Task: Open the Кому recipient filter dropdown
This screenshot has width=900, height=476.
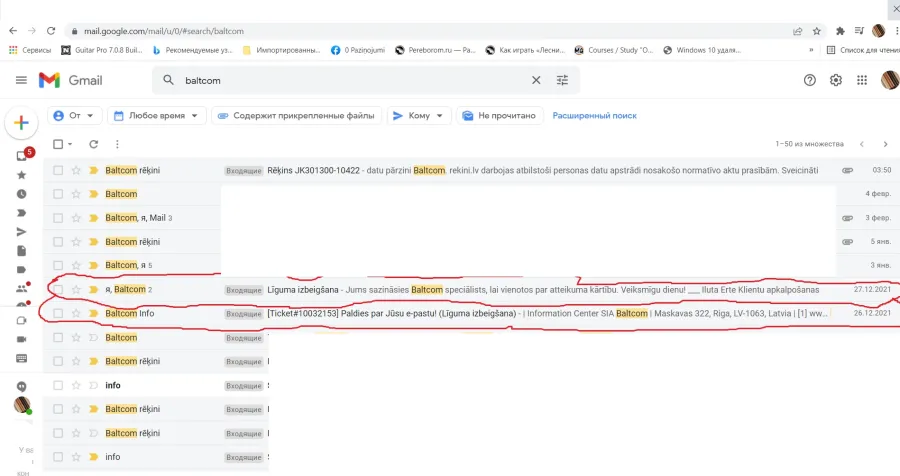Action: coord(419,115)
